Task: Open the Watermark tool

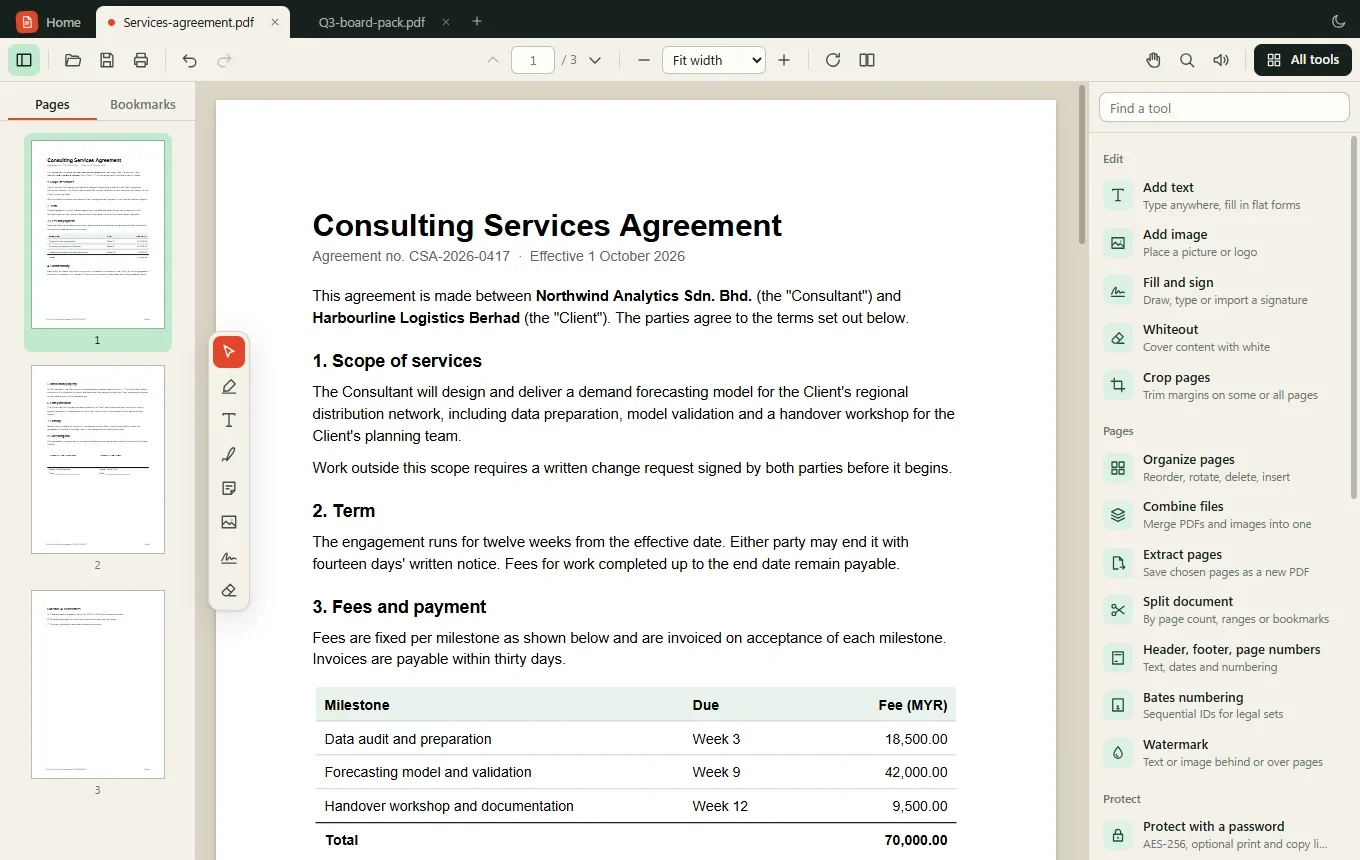Action: 1222,752
